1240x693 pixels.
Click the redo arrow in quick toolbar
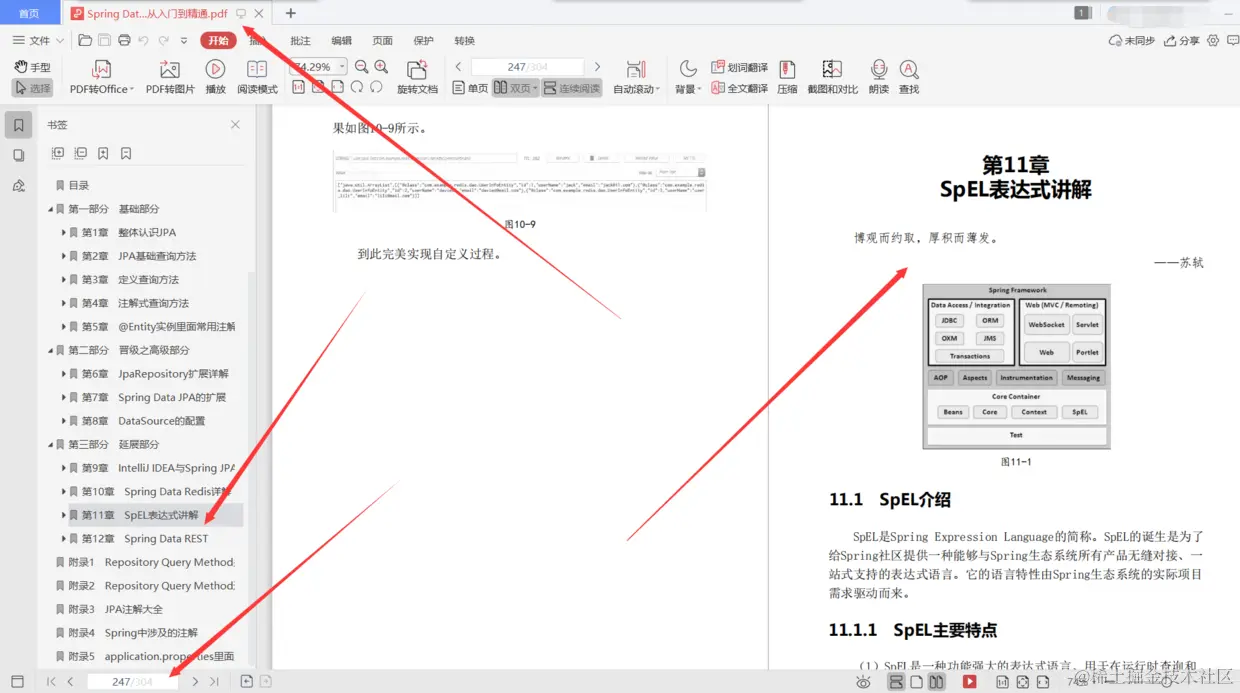point(164,41)
